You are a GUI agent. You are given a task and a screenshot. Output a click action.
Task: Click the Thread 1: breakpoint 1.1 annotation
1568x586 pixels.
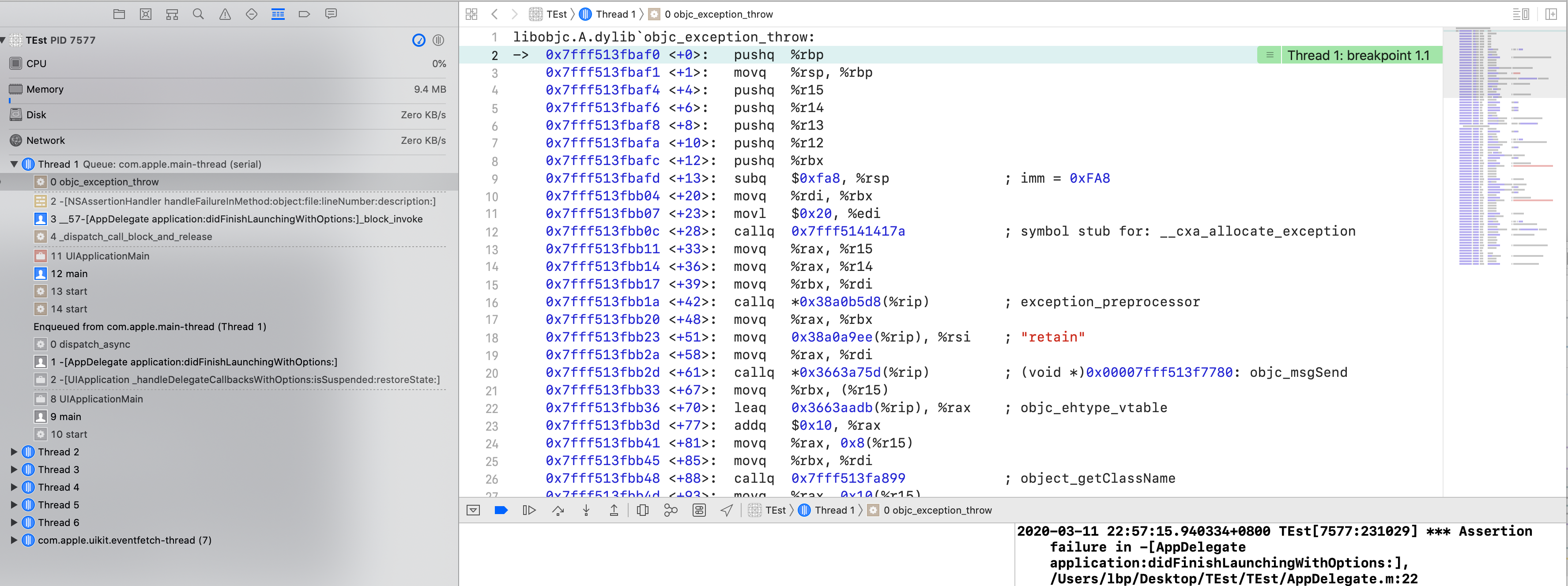pos(1358,55)
